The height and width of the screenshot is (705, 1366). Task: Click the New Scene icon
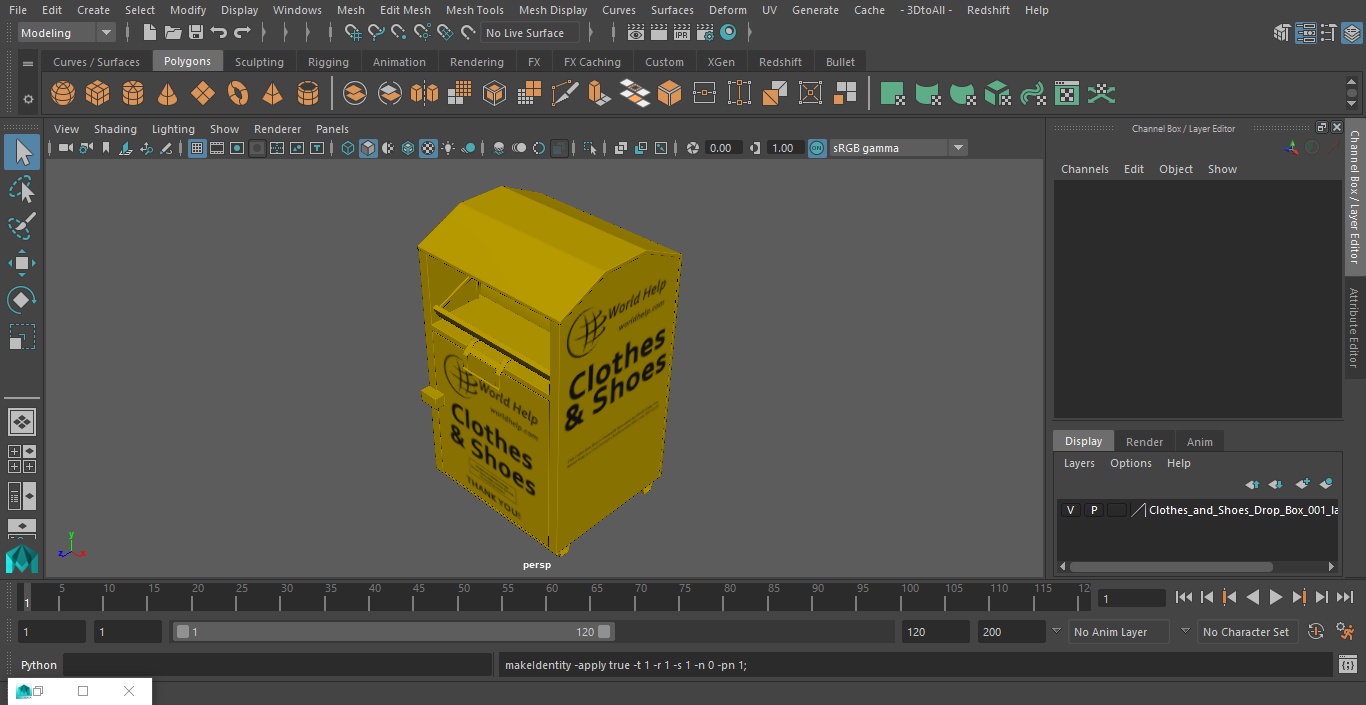[x=149, y=33]
